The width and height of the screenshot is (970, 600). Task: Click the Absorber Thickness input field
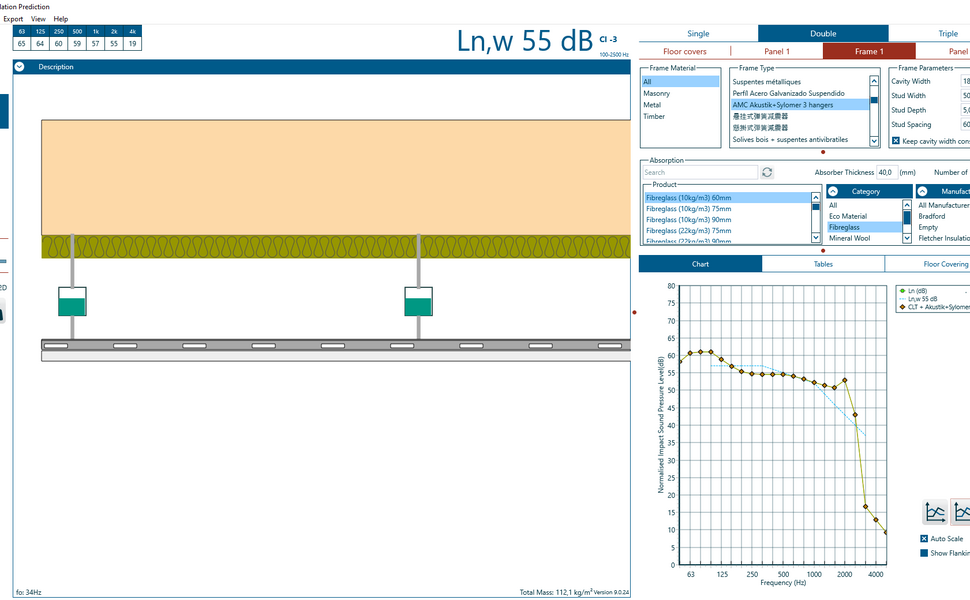point(886,173)
